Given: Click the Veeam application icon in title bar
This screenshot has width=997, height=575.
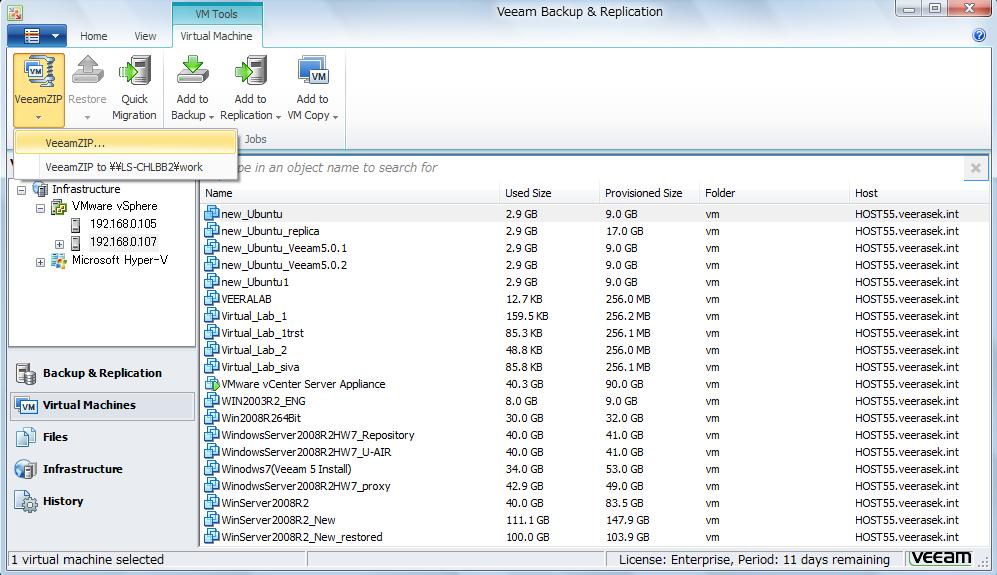Looking at the screenshot, I should pos(15,12).
